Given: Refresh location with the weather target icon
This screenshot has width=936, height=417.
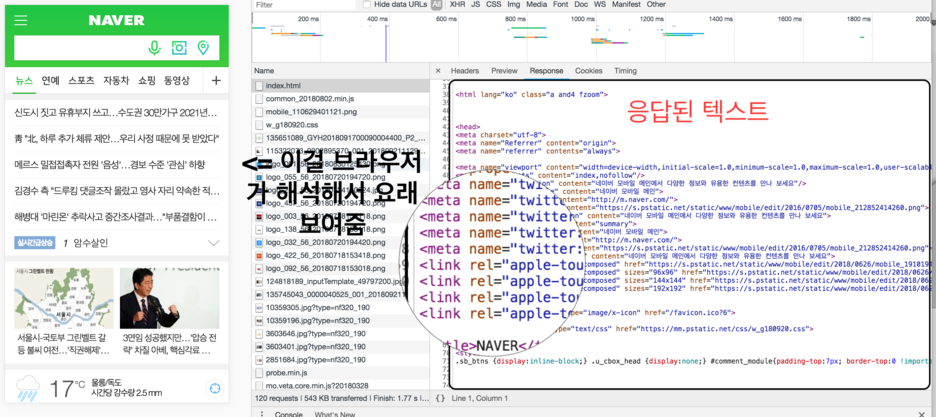Looking at the screenshot, I should [215, 388].
